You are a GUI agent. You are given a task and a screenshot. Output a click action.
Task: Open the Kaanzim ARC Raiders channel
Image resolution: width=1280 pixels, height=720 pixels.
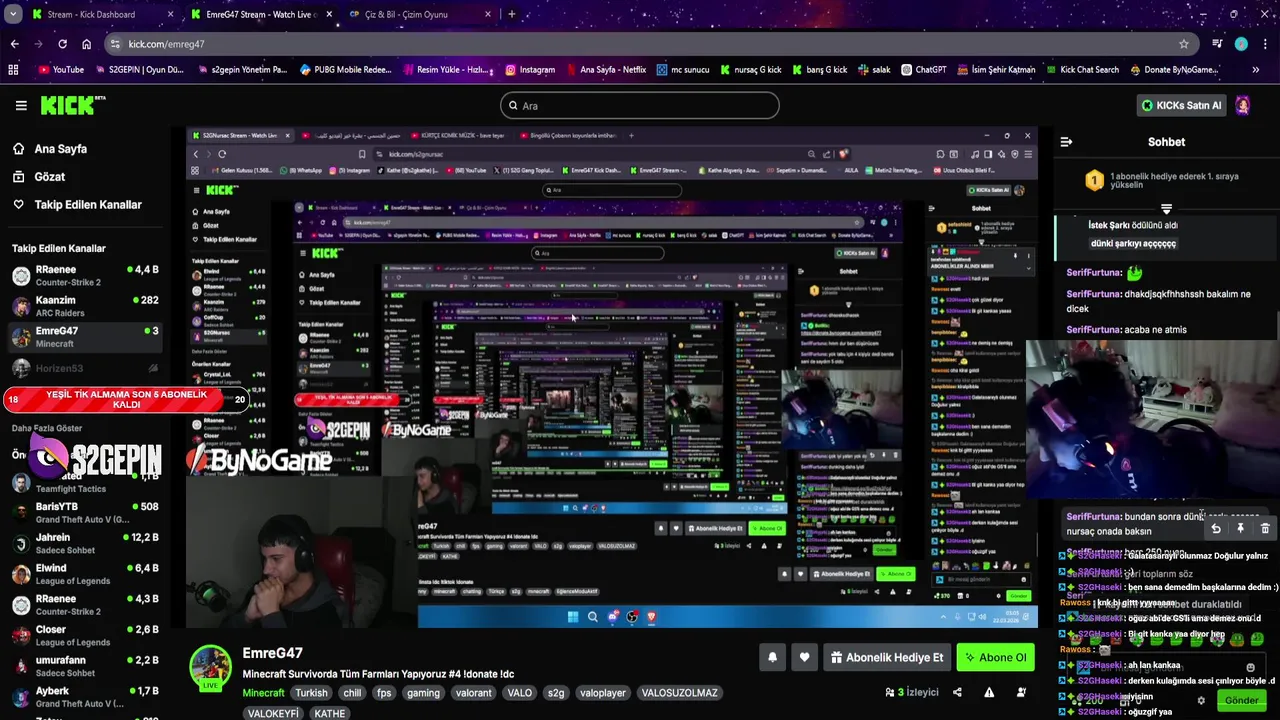point(85,306)
